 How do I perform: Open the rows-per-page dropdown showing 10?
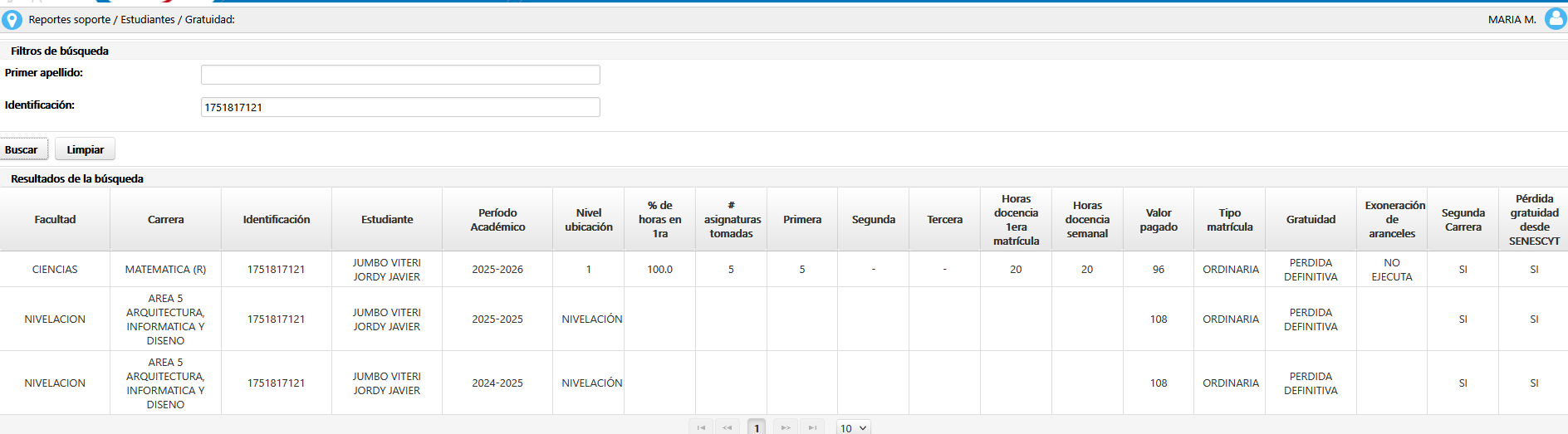(853, 427)
